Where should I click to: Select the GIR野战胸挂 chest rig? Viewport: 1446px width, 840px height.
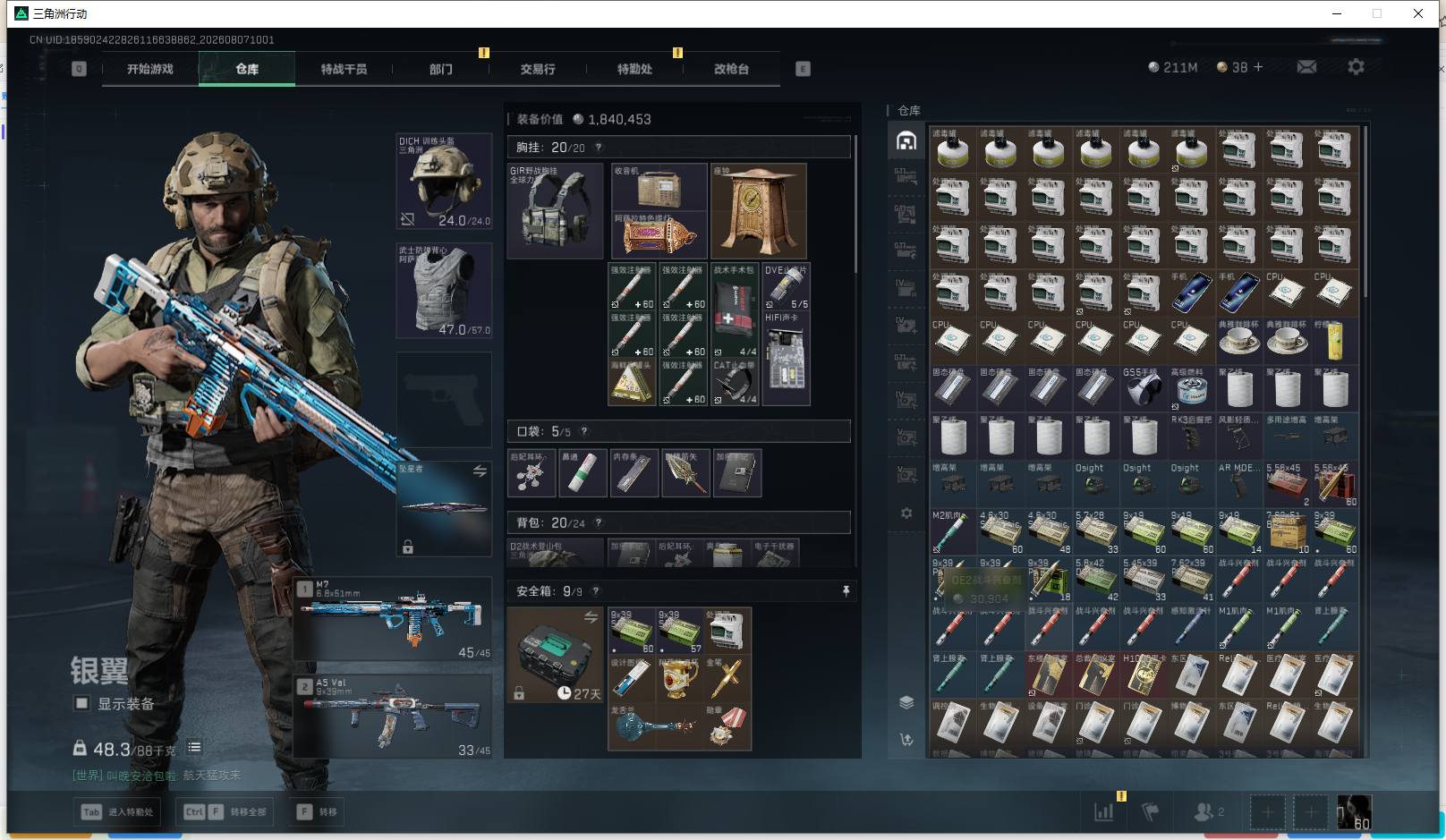pyautogui.click(x=556, y=211)
